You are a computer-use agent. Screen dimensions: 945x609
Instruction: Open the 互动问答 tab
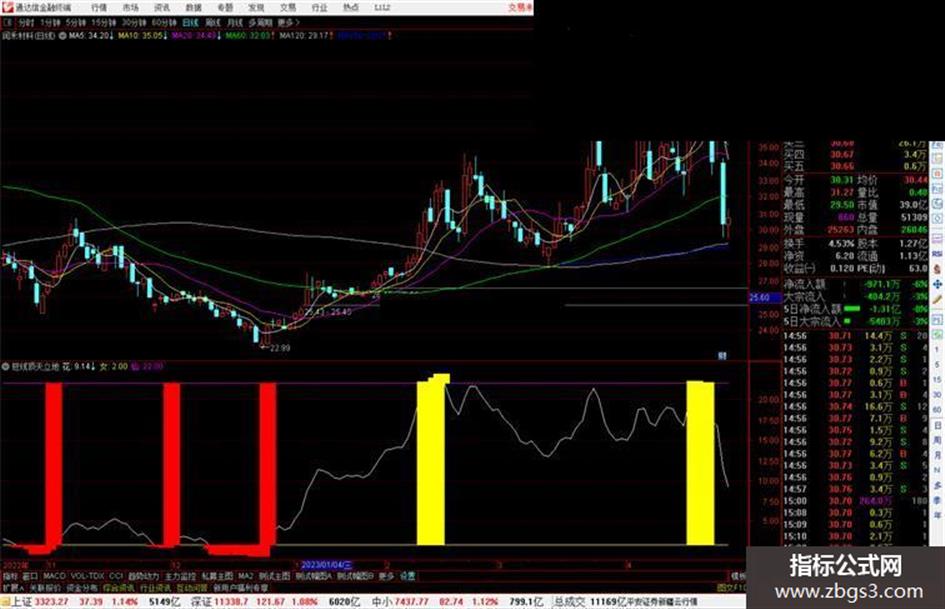pos(192,587)
